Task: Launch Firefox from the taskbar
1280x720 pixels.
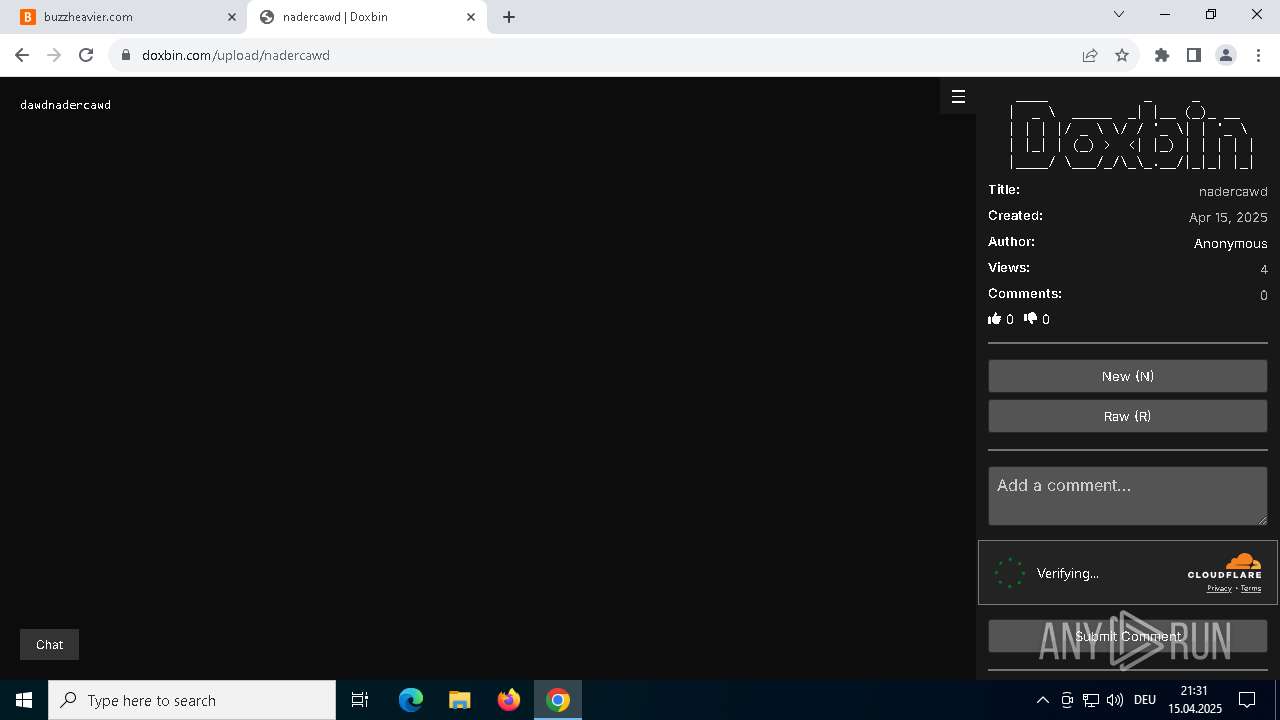Action: [509, 700]
